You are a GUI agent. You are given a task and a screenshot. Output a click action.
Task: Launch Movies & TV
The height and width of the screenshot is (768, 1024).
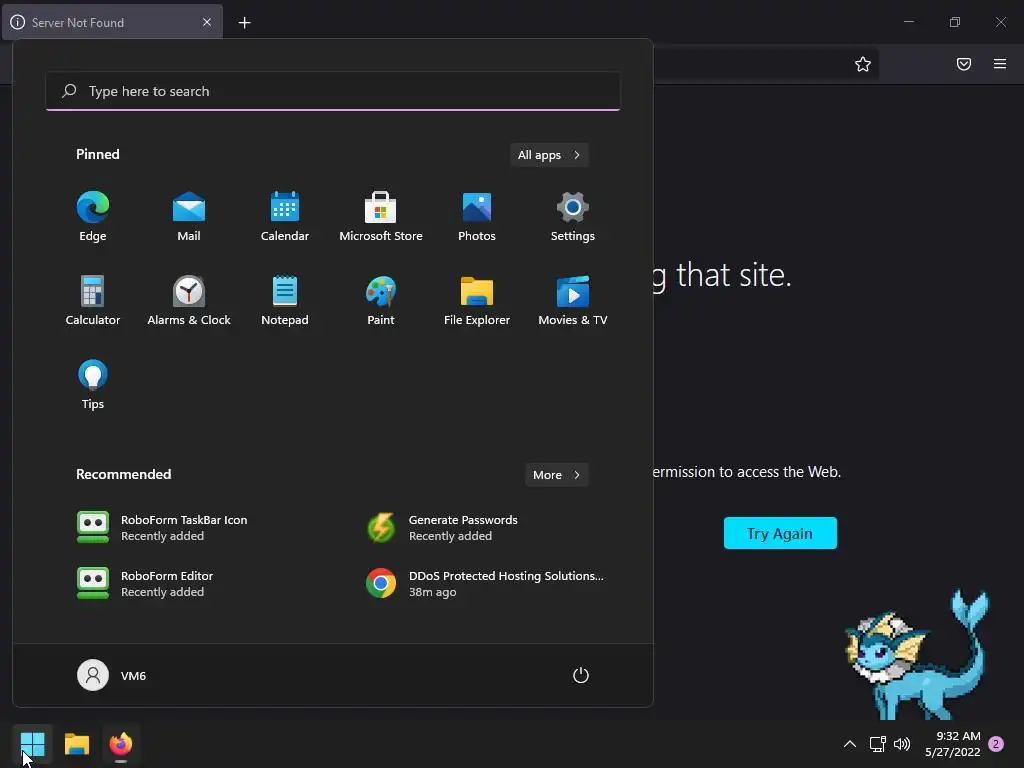coord(573,300)
